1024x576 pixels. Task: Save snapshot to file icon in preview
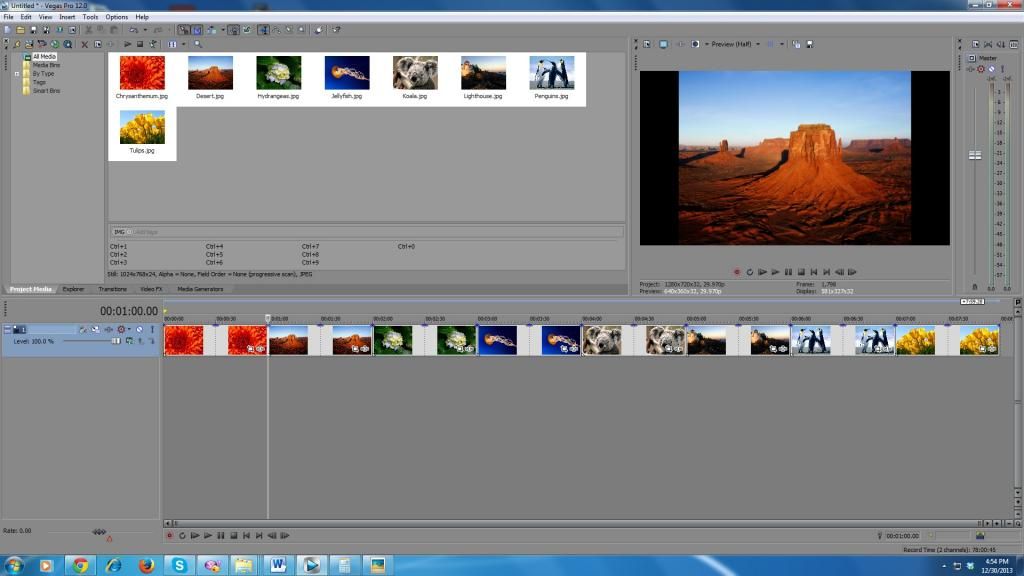pos(810,44)
